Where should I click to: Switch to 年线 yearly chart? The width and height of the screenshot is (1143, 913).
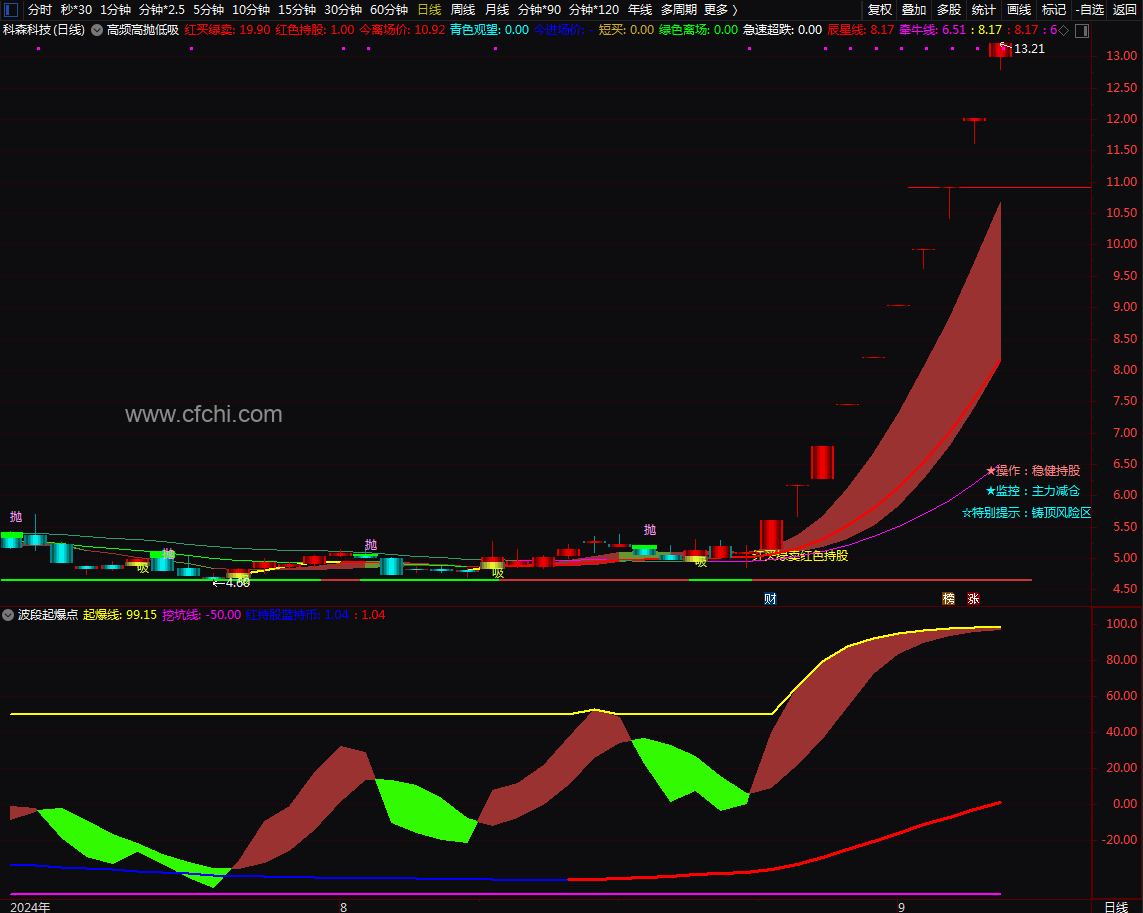point(640,9)
